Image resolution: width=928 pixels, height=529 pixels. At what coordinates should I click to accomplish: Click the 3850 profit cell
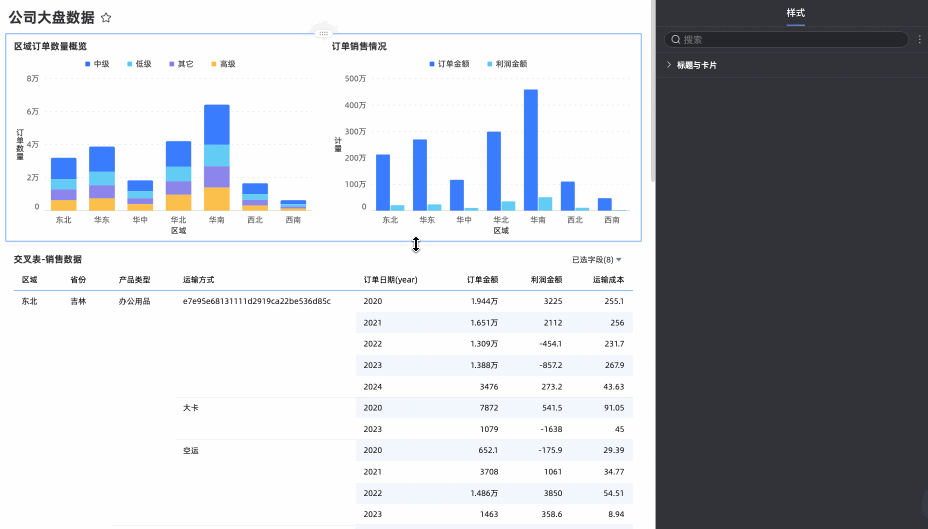(553, 493)
